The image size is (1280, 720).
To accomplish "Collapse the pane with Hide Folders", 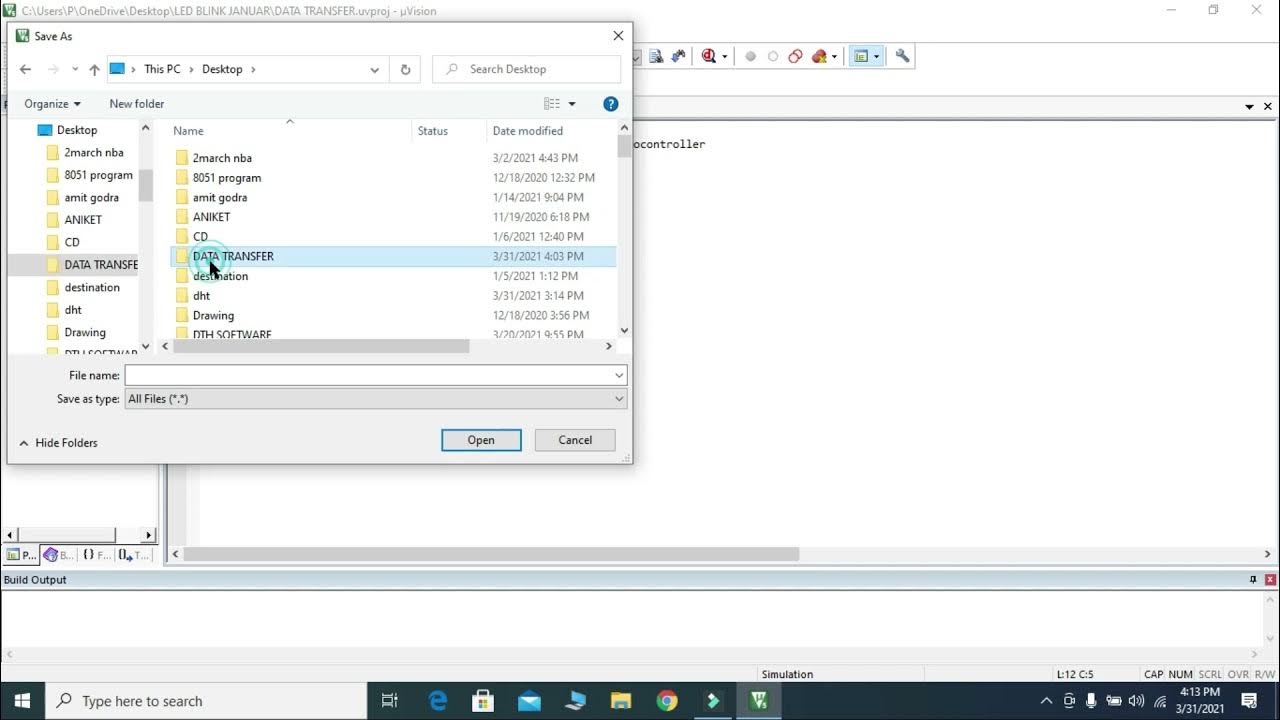I will [x=58, y=443].
